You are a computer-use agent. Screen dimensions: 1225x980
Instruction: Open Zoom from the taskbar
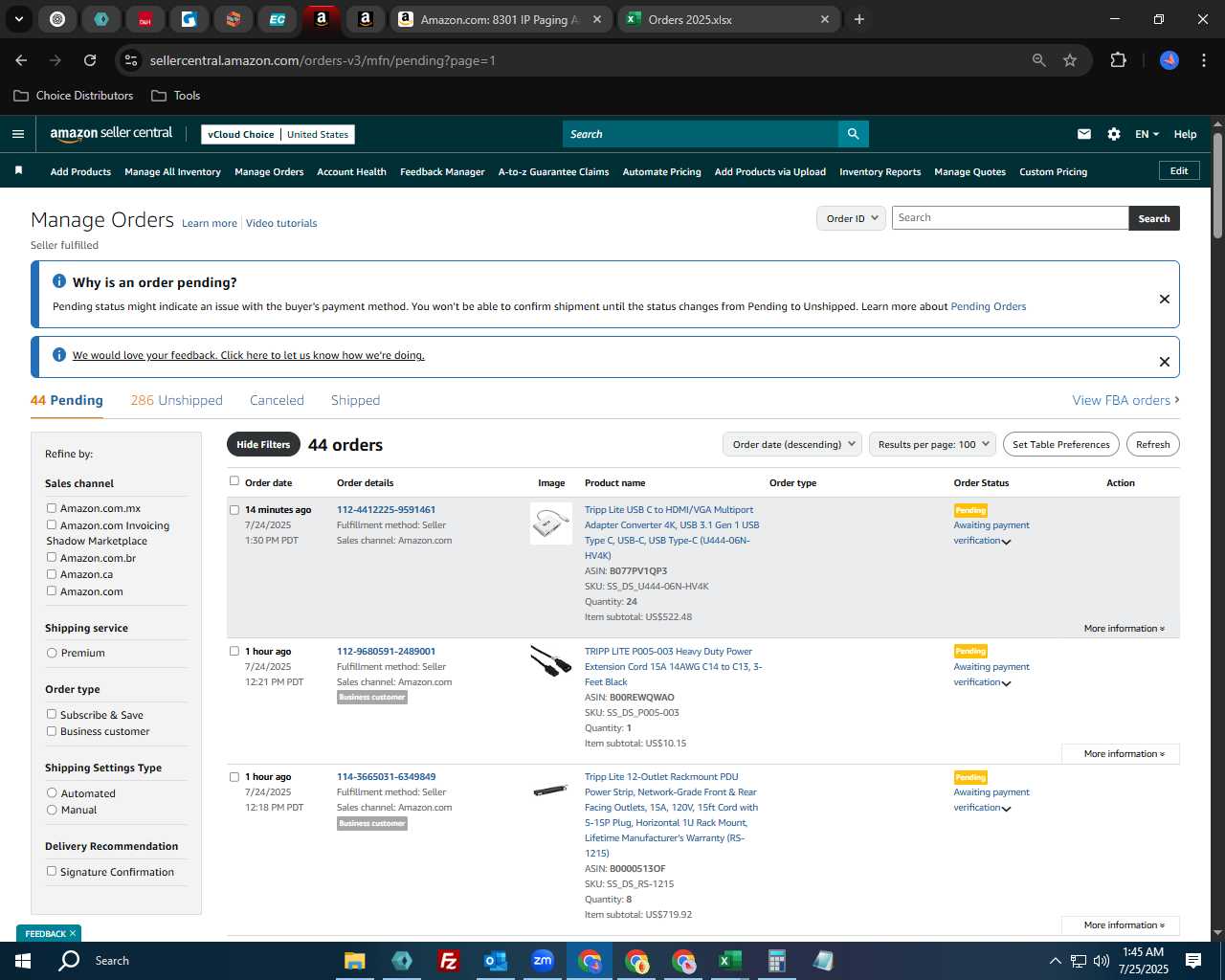(543, 961)
